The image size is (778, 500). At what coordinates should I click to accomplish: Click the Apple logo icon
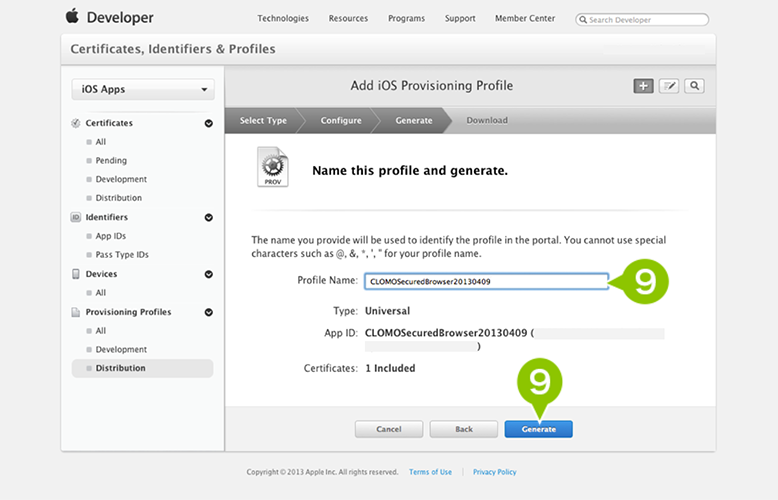click(72, 16)
